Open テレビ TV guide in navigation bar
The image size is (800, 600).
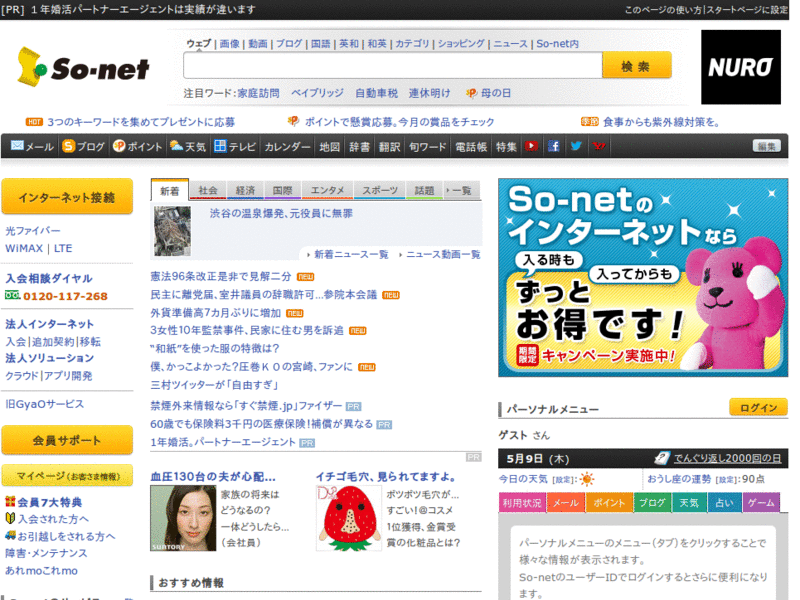[x=235, y=146]
